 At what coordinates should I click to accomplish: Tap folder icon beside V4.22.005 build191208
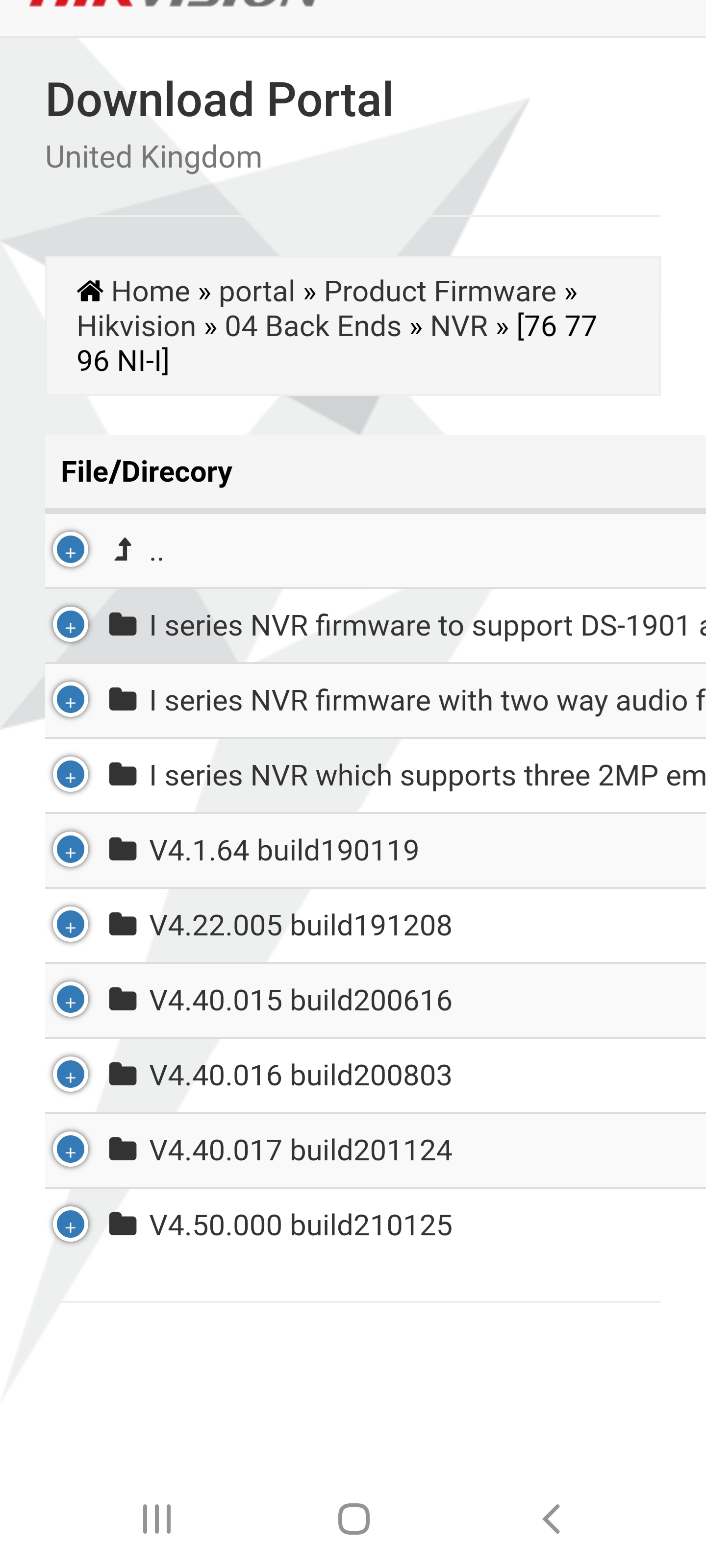pos(123,925)
